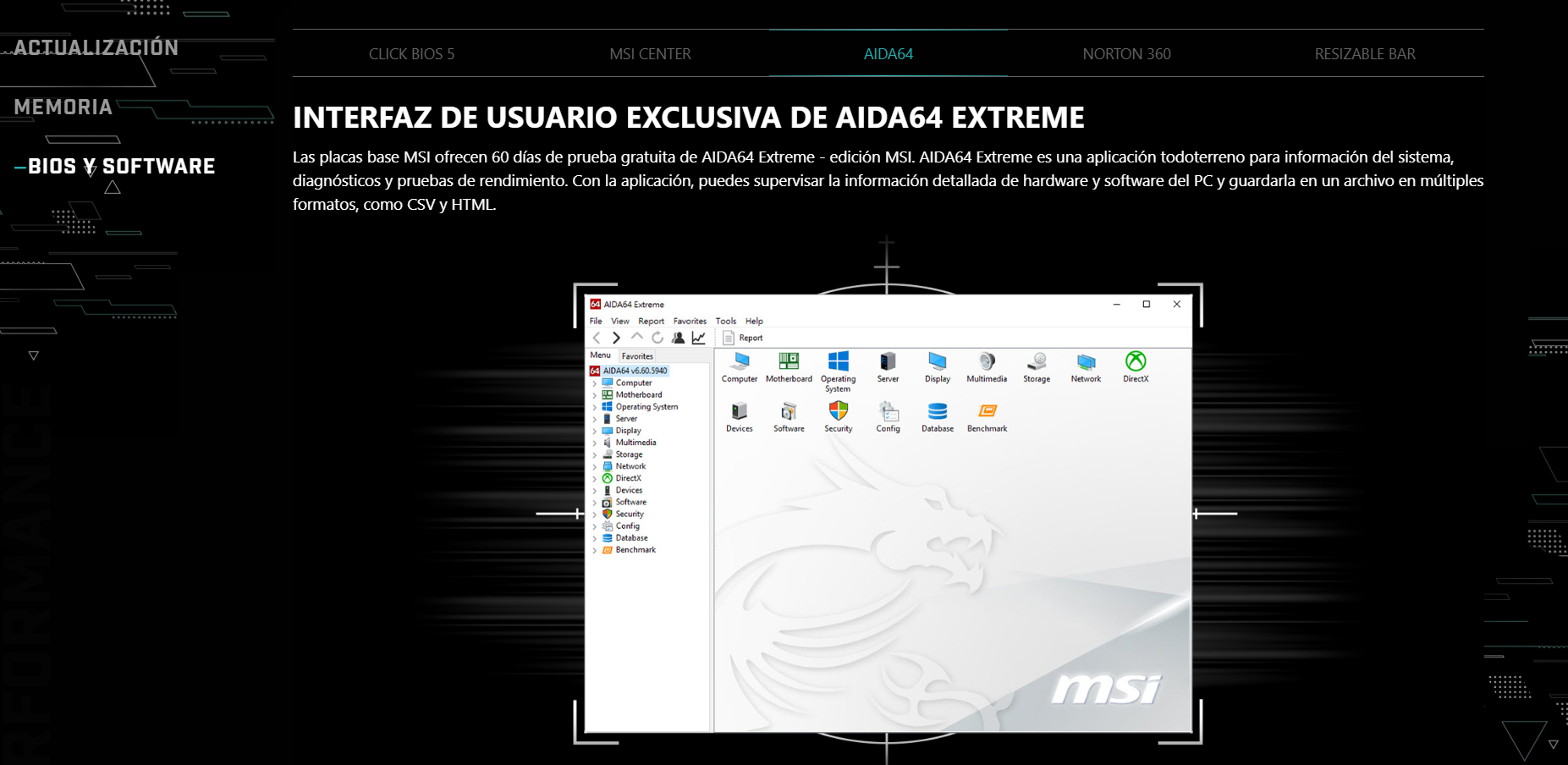Open the Config icon in the main panel

click(888, 411)
